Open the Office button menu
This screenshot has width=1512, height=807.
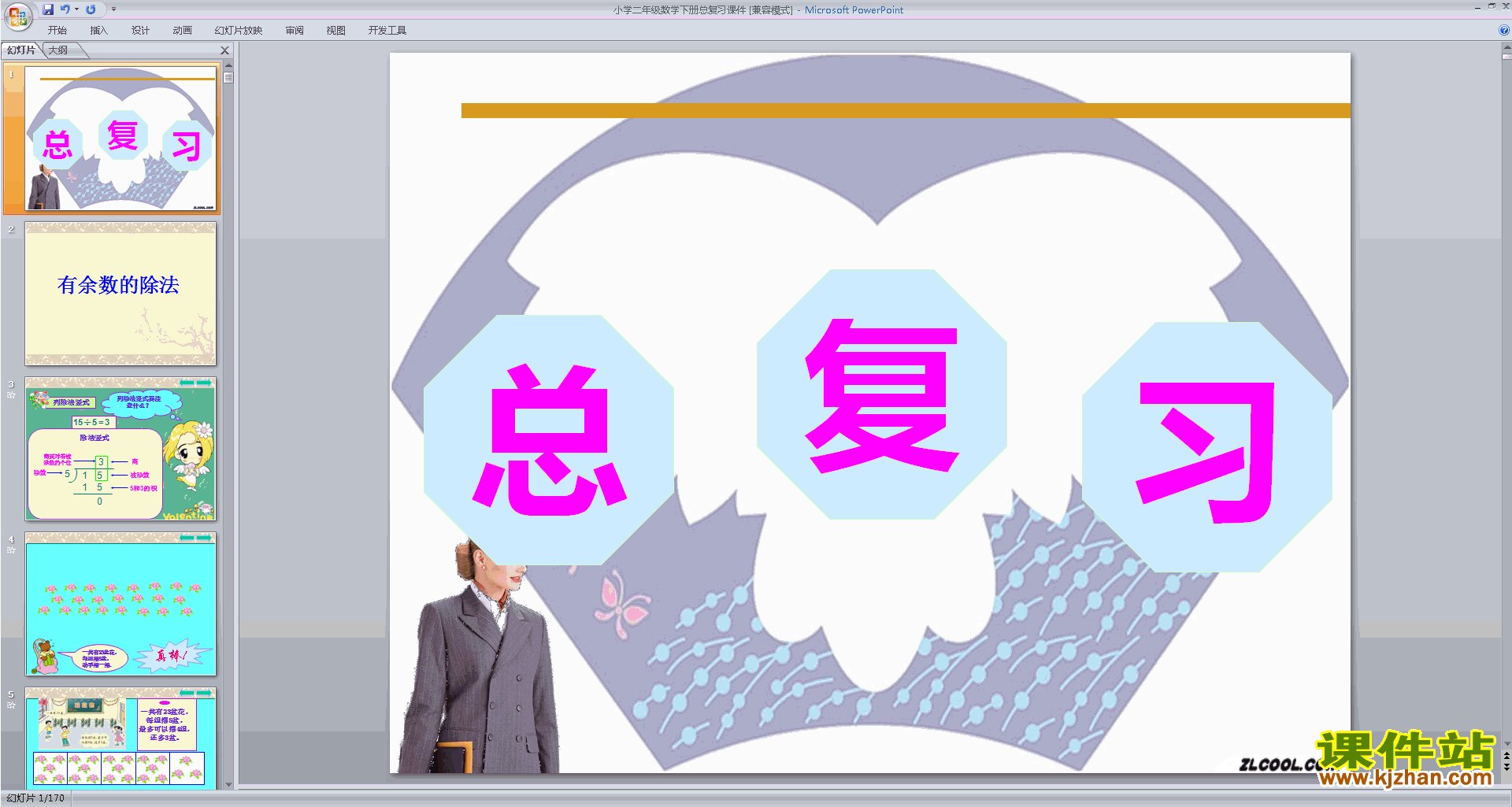click(17, 15)
